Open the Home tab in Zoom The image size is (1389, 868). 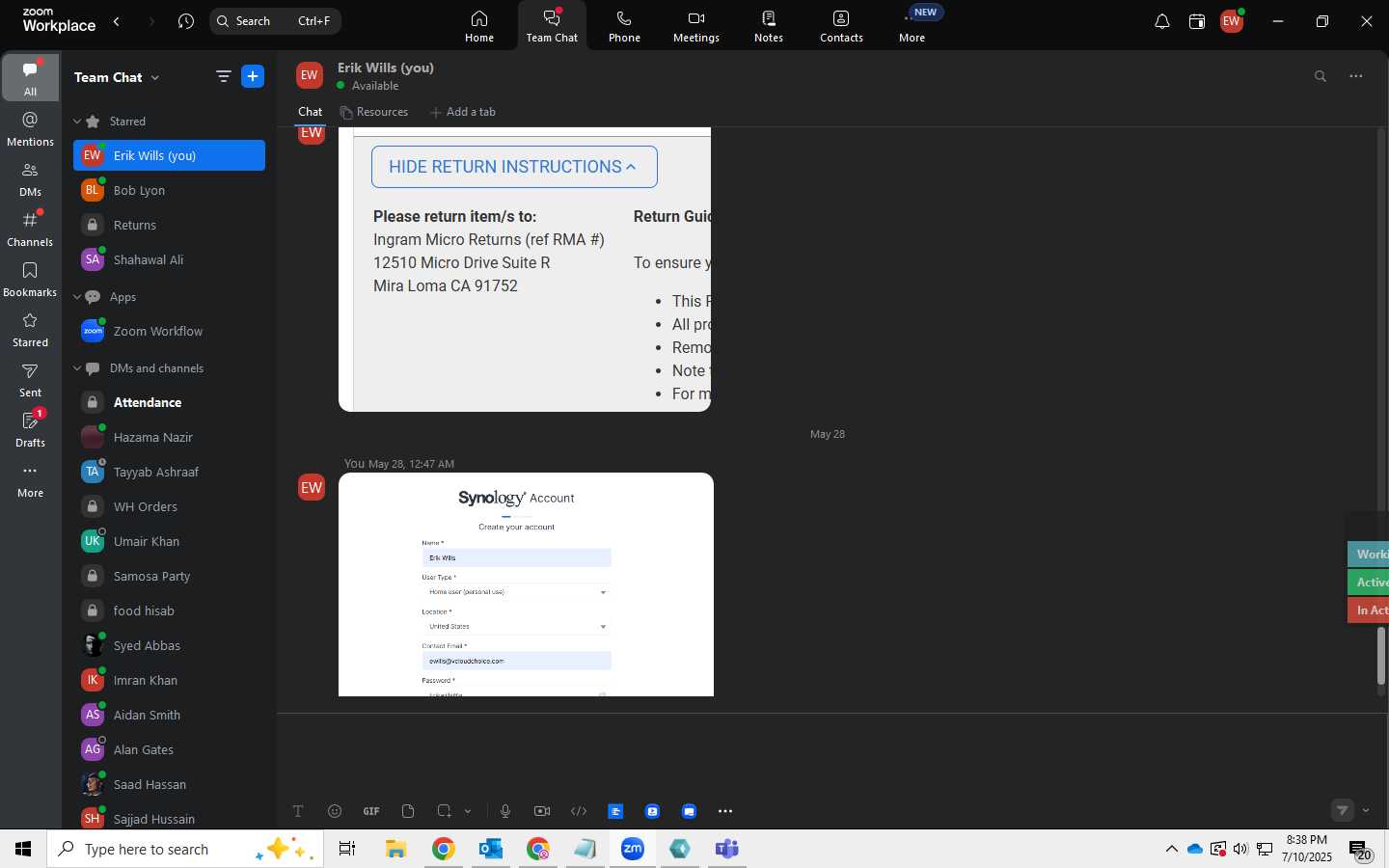pyautogui.click(x=479, y=26)
